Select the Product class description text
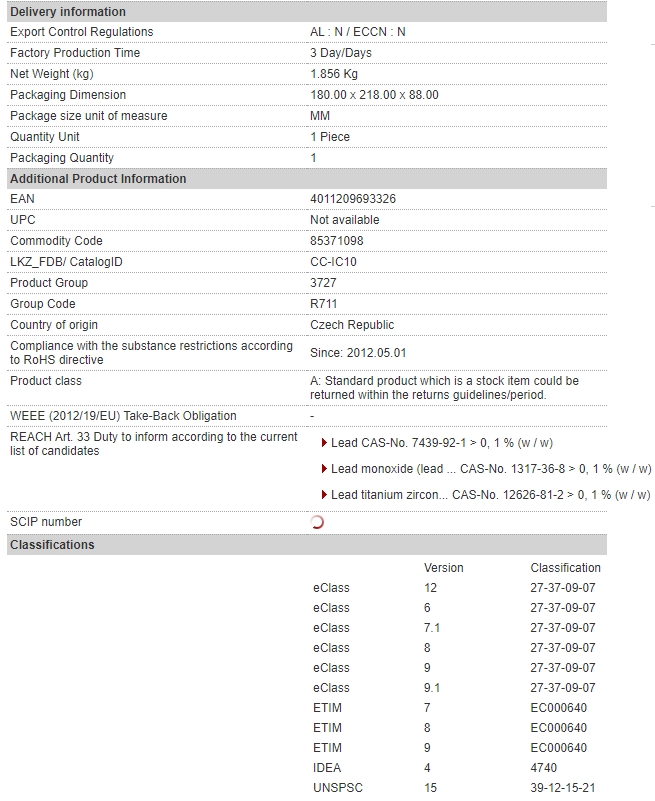The image size is (655, 801). (445, 388)
